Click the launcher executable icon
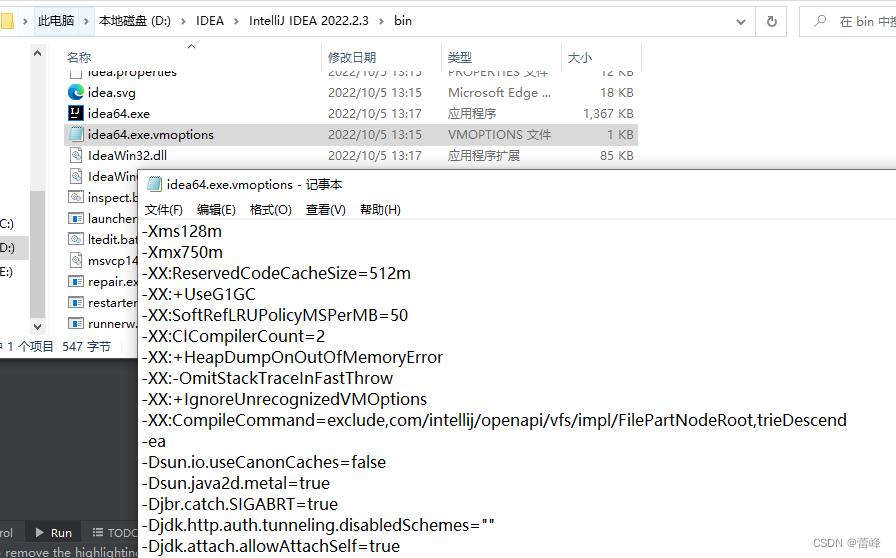 point(75,218)
